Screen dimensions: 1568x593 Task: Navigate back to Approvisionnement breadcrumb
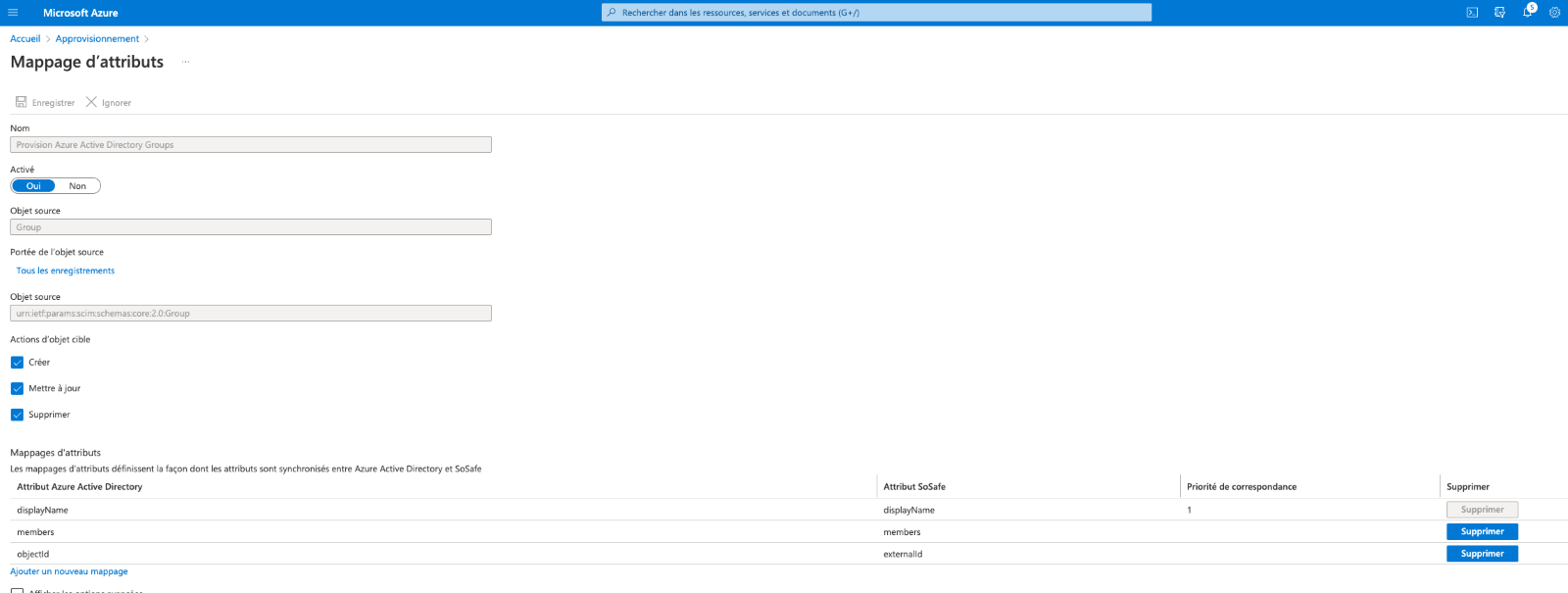[97, 39]
